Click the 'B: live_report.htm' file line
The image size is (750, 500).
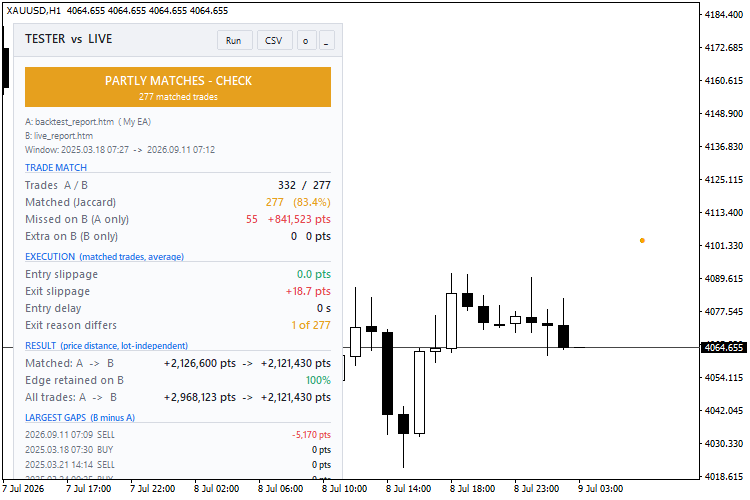point(59,136)
